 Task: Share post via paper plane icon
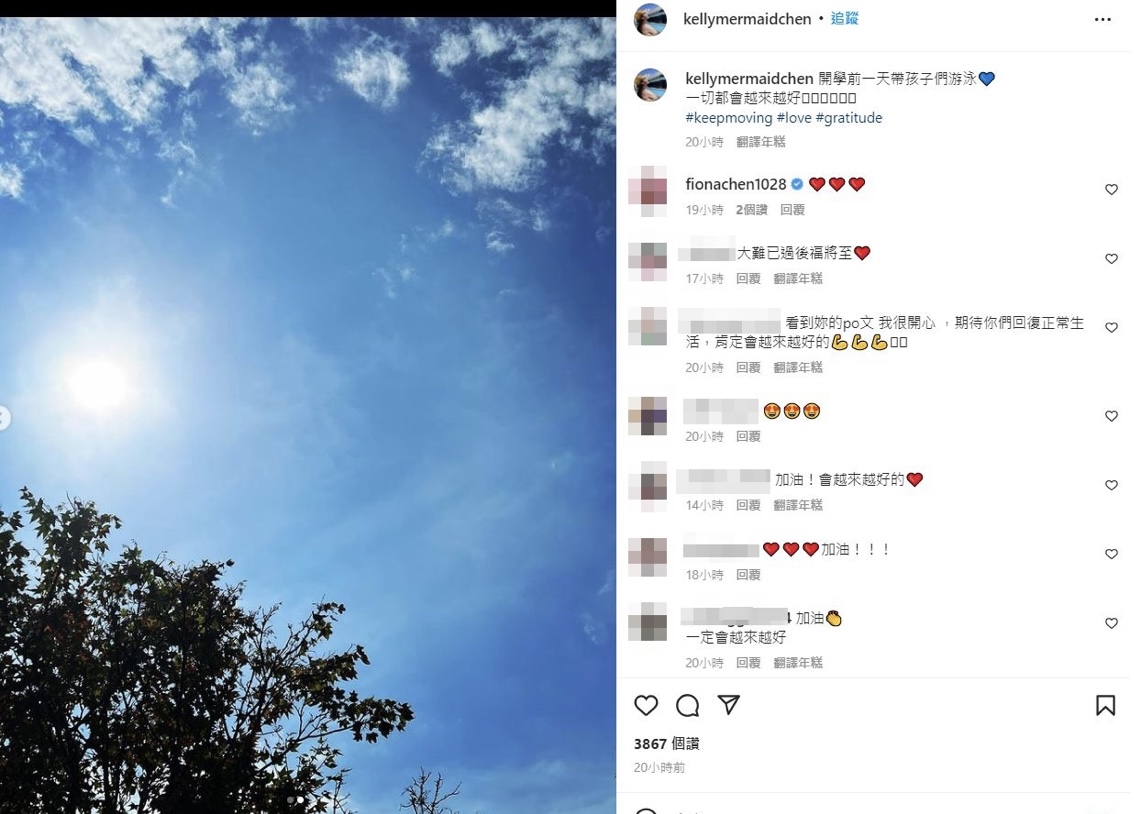pos(728,705)
